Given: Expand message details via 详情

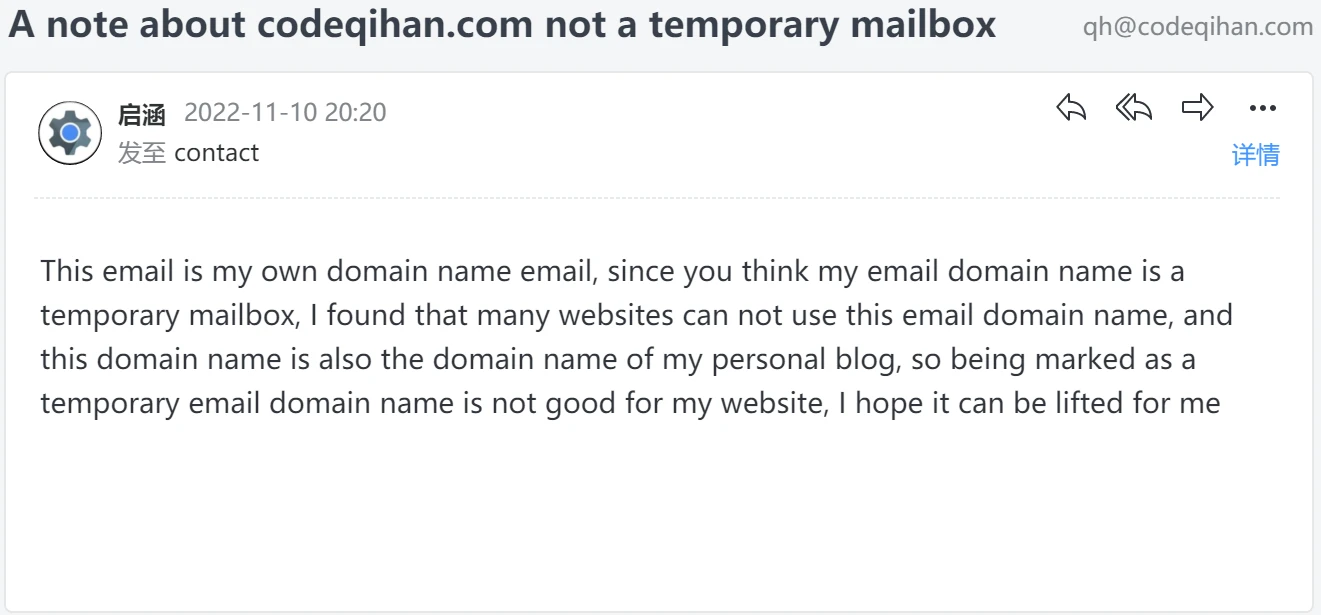Looking at the screenshot, I should pyautogui.click(x=1255, y=155).
